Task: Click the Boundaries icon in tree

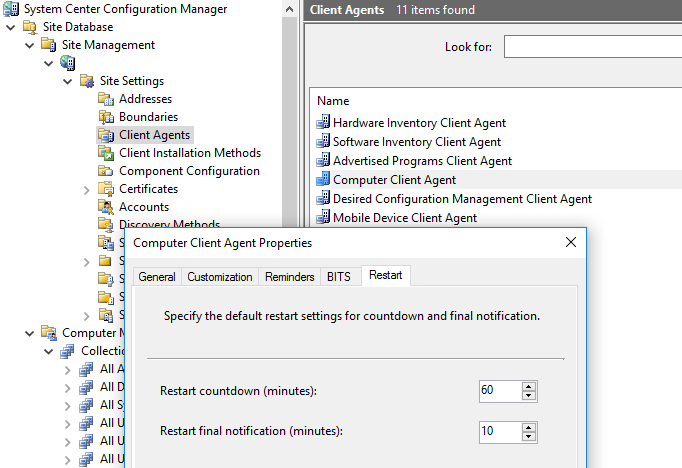Action: click(106, 117)
